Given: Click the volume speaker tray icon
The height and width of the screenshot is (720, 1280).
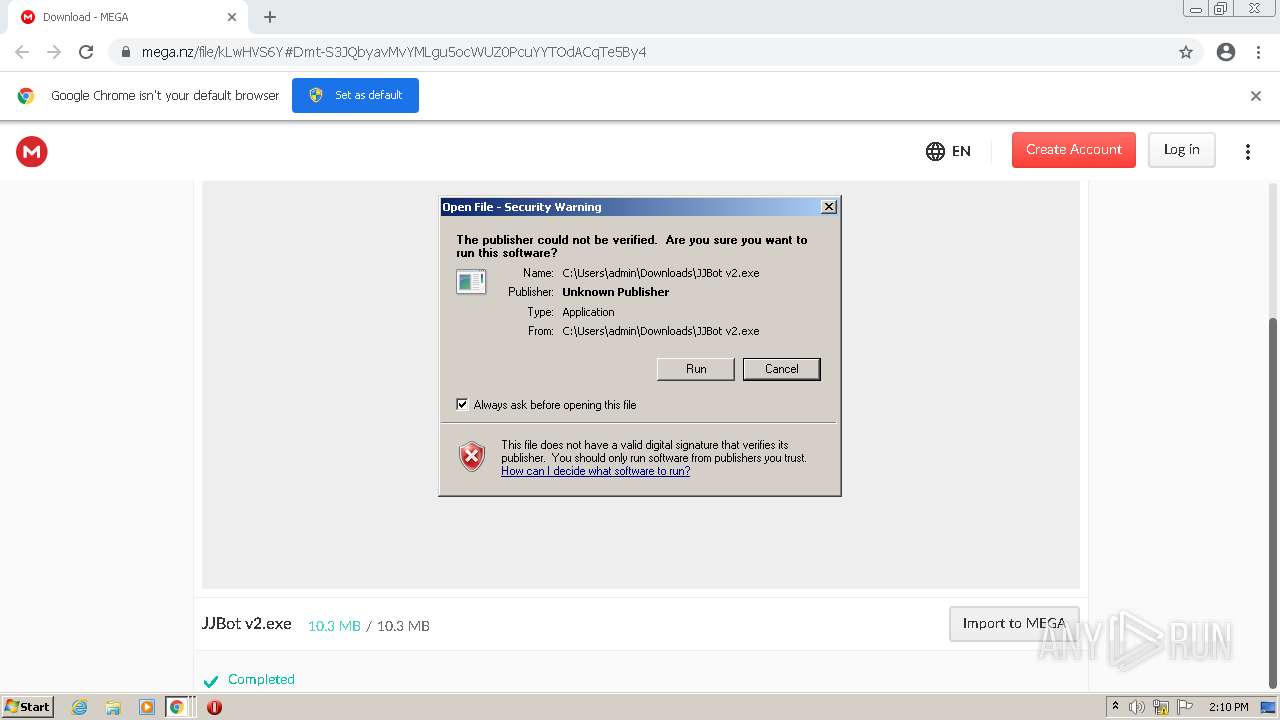Looking at the screenshot, I should coord(1137,707).
